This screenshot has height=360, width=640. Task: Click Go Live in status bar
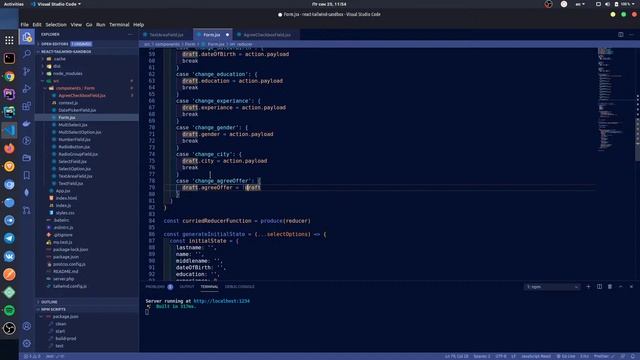point(566,356)
